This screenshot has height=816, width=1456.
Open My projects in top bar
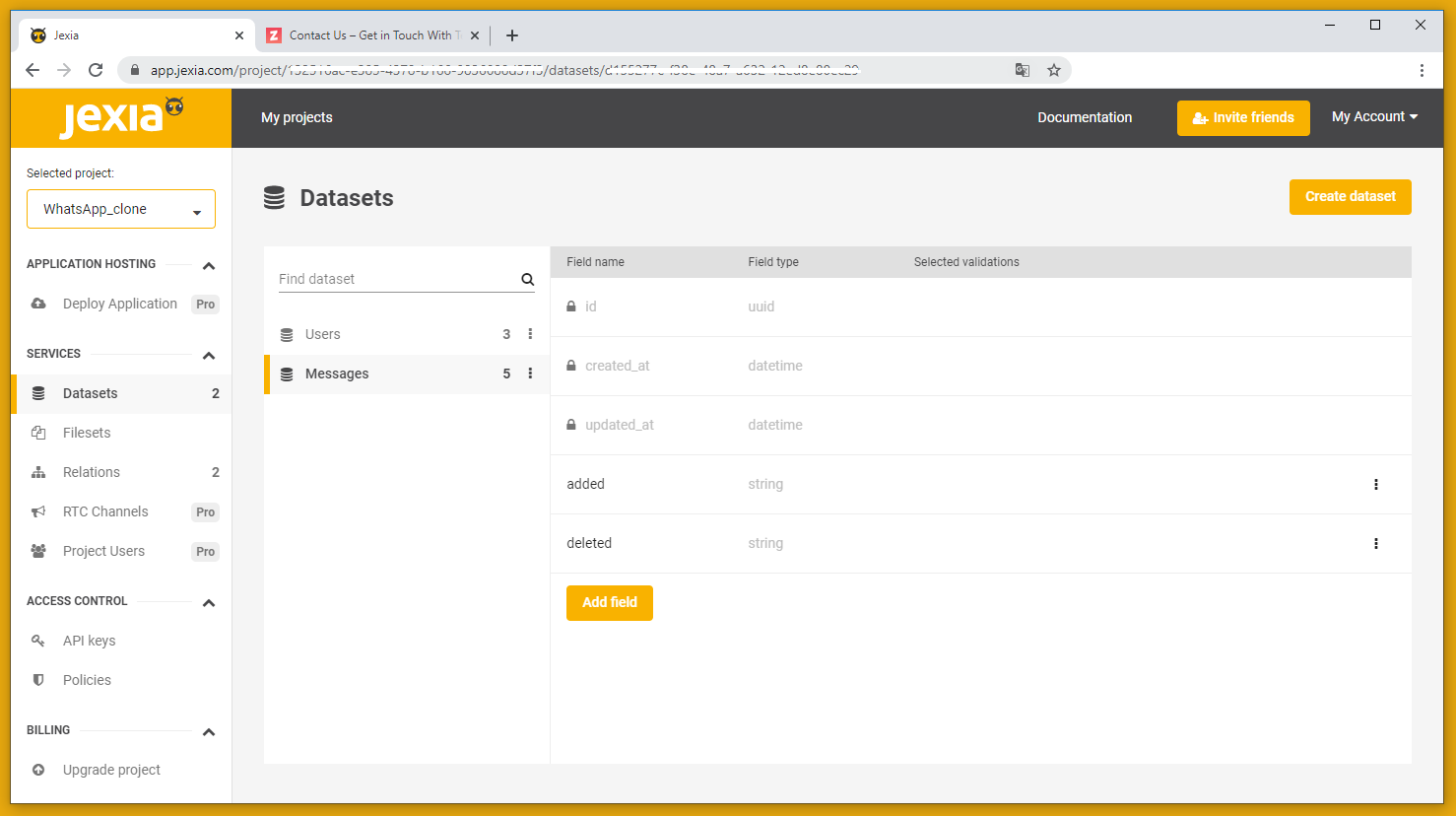(x=297, y=117)
